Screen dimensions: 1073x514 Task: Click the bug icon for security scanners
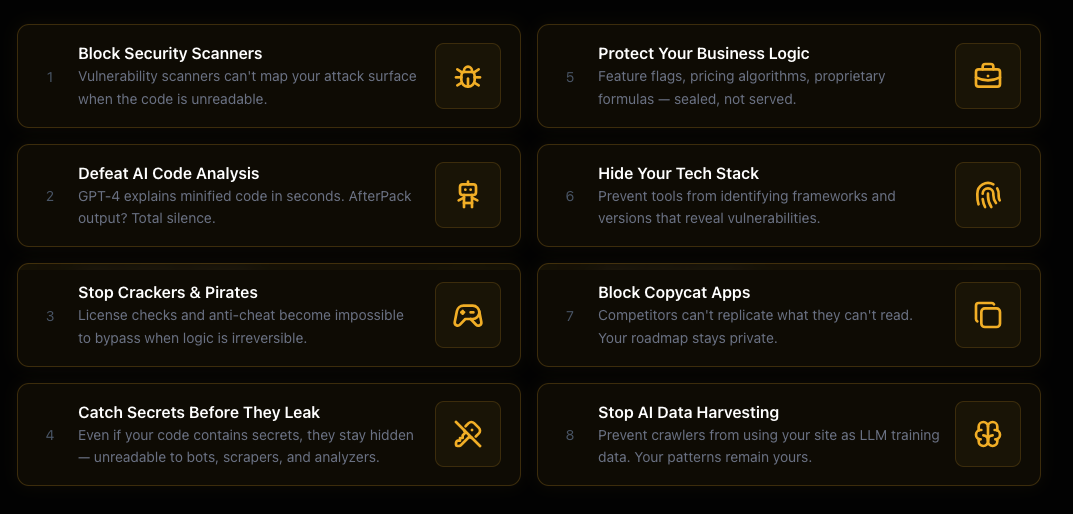(x=467, y=76)
